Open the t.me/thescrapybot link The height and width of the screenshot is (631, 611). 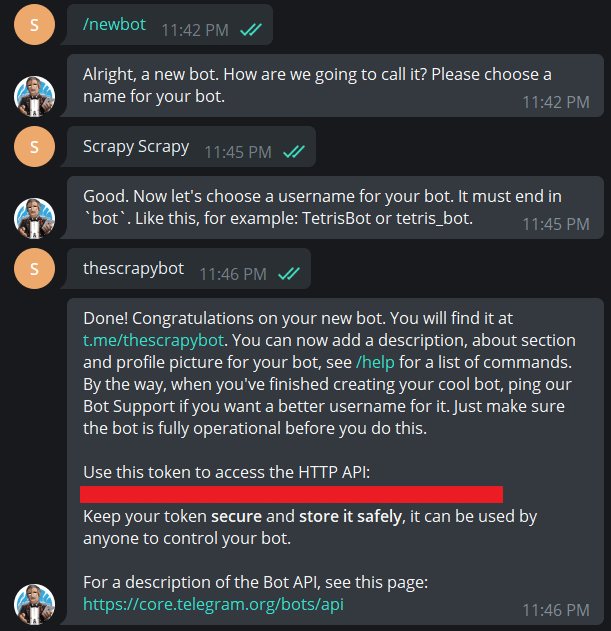pyautogui.click(x=156, y=339)
